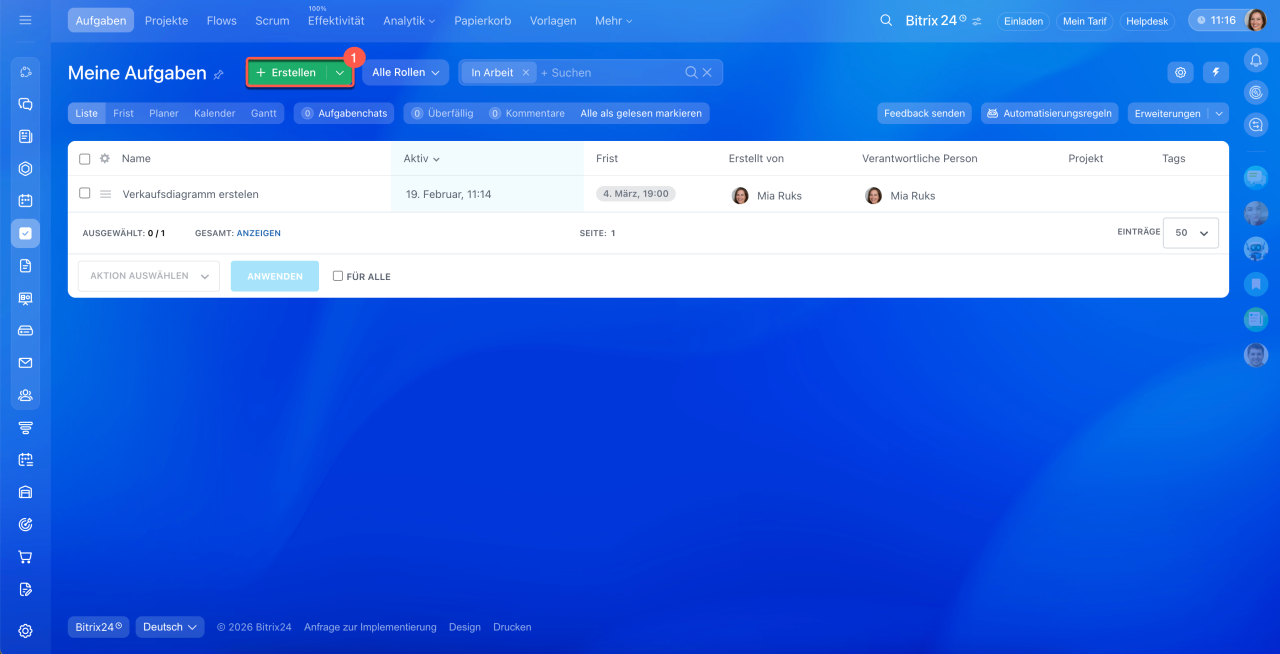This screenshot has height=654, width=1280.
Task: Open Helpdesk
Action: (x=1147, y=21)
